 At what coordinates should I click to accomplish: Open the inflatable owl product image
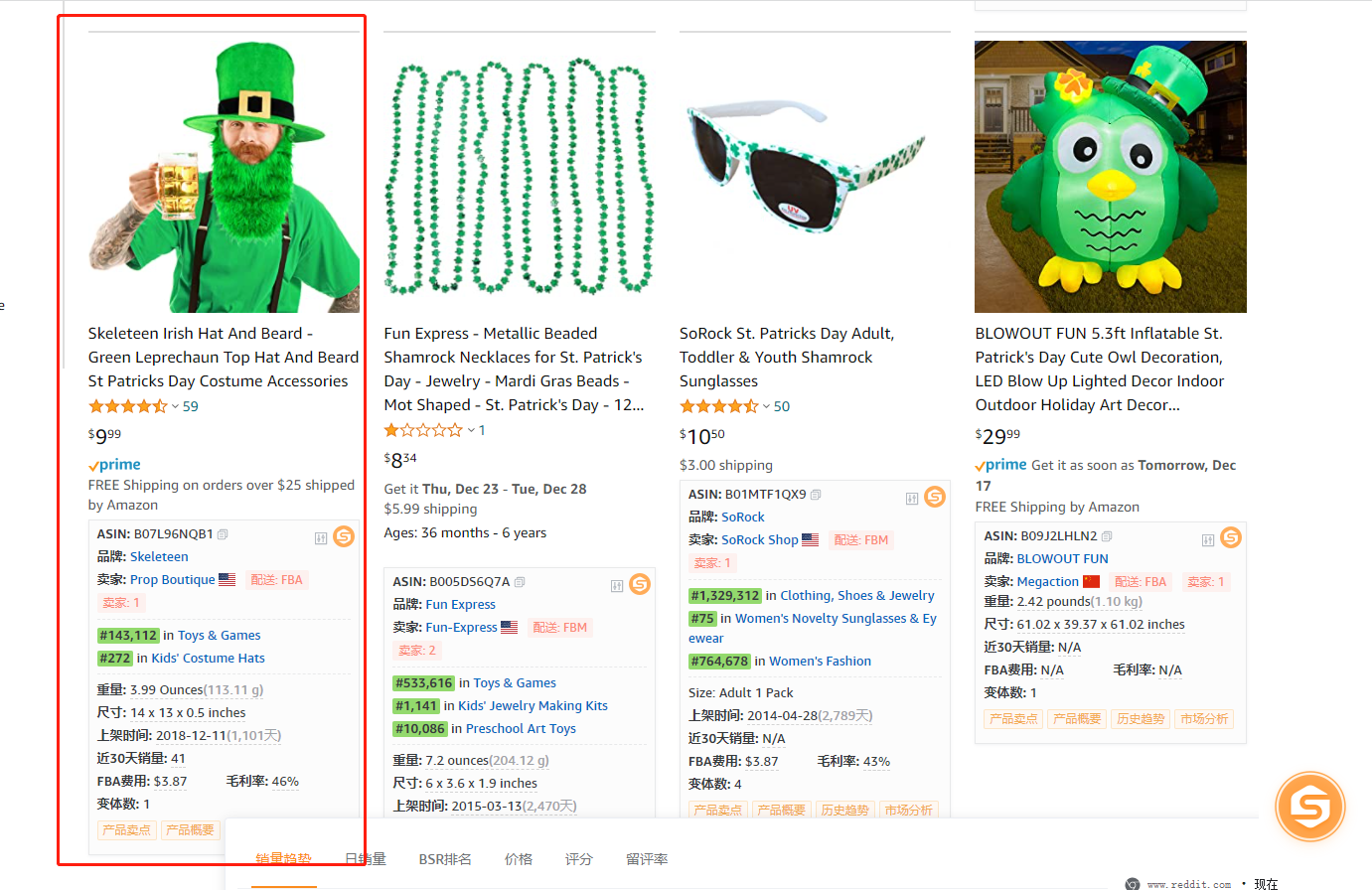pyautogui.click(x=1111, y=177)
